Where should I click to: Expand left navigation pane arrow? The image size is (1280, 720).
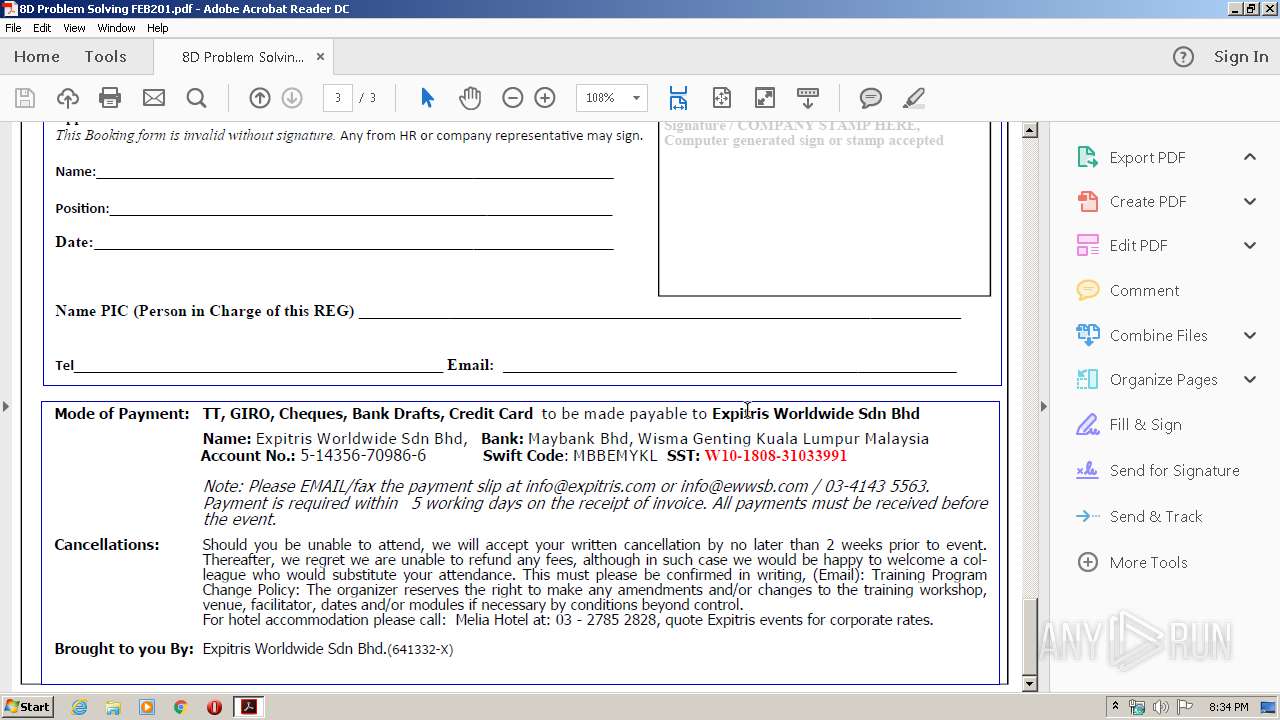click(x=6, y=406)
